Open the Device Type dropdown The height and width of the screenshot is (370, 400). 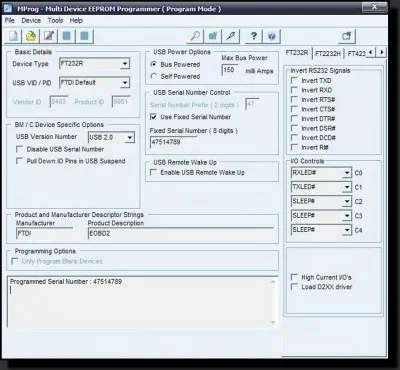(125, 63)
